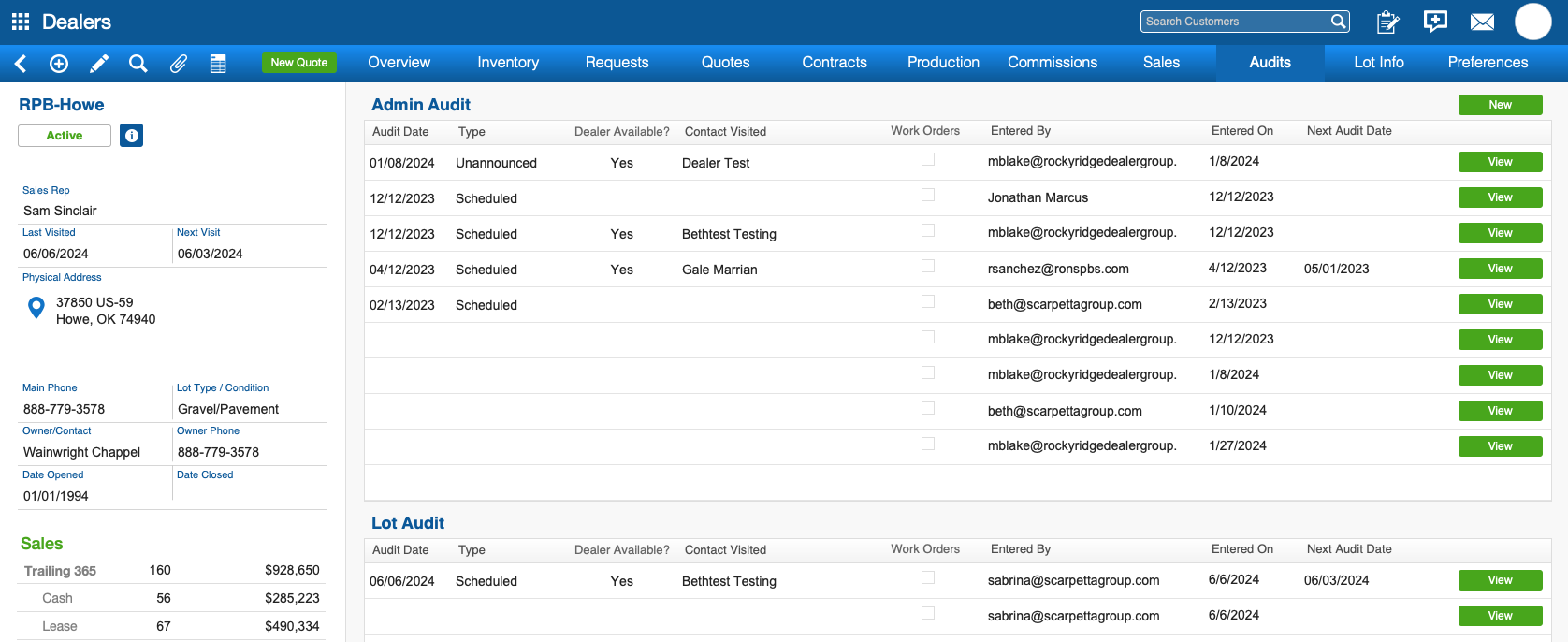Go back with the left chevron icon

tap(21, 64)
